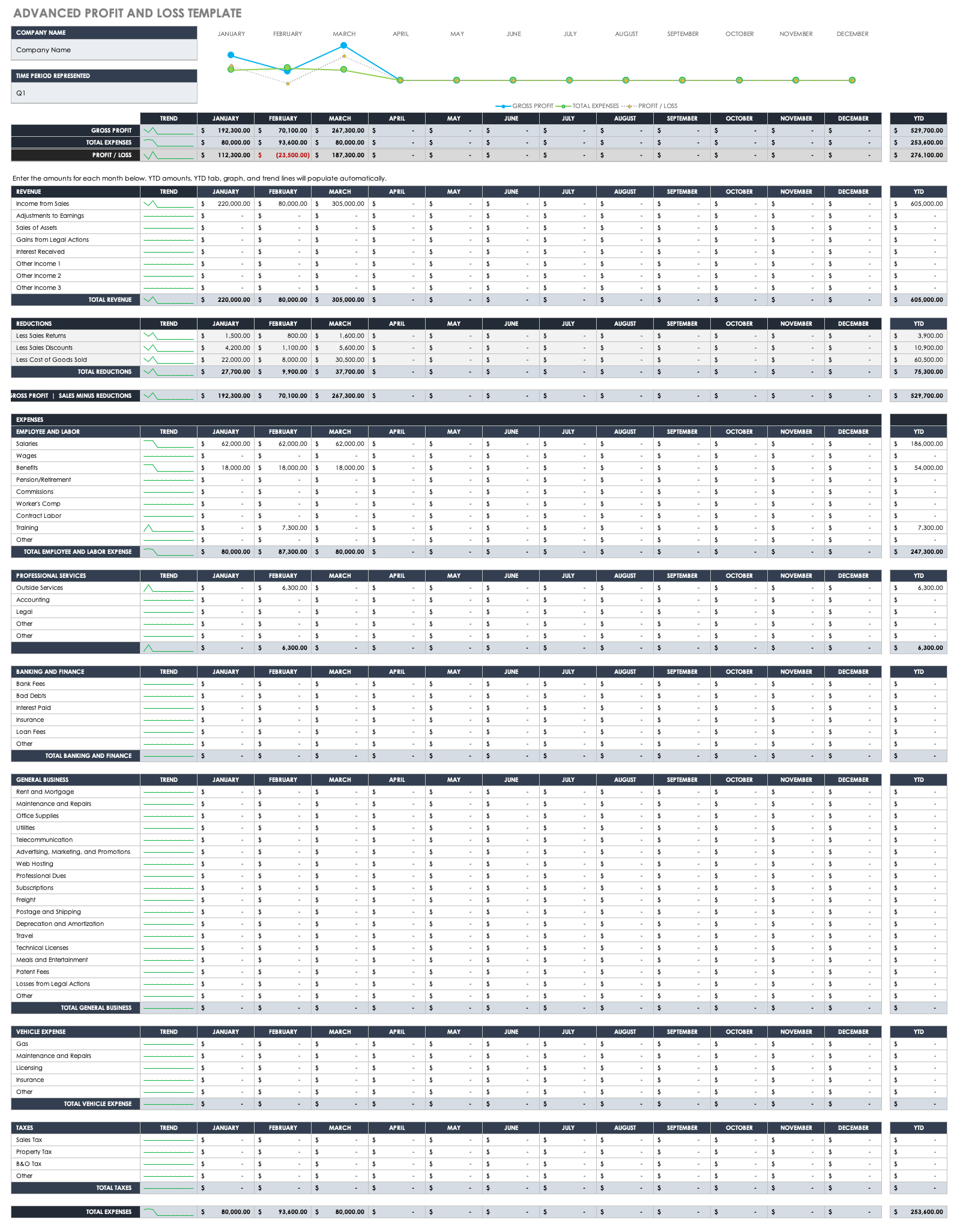960x1232 pixels.
Task: Select TOTAL VEHICLE EXPENSE header
Action: coord(76,1104)
